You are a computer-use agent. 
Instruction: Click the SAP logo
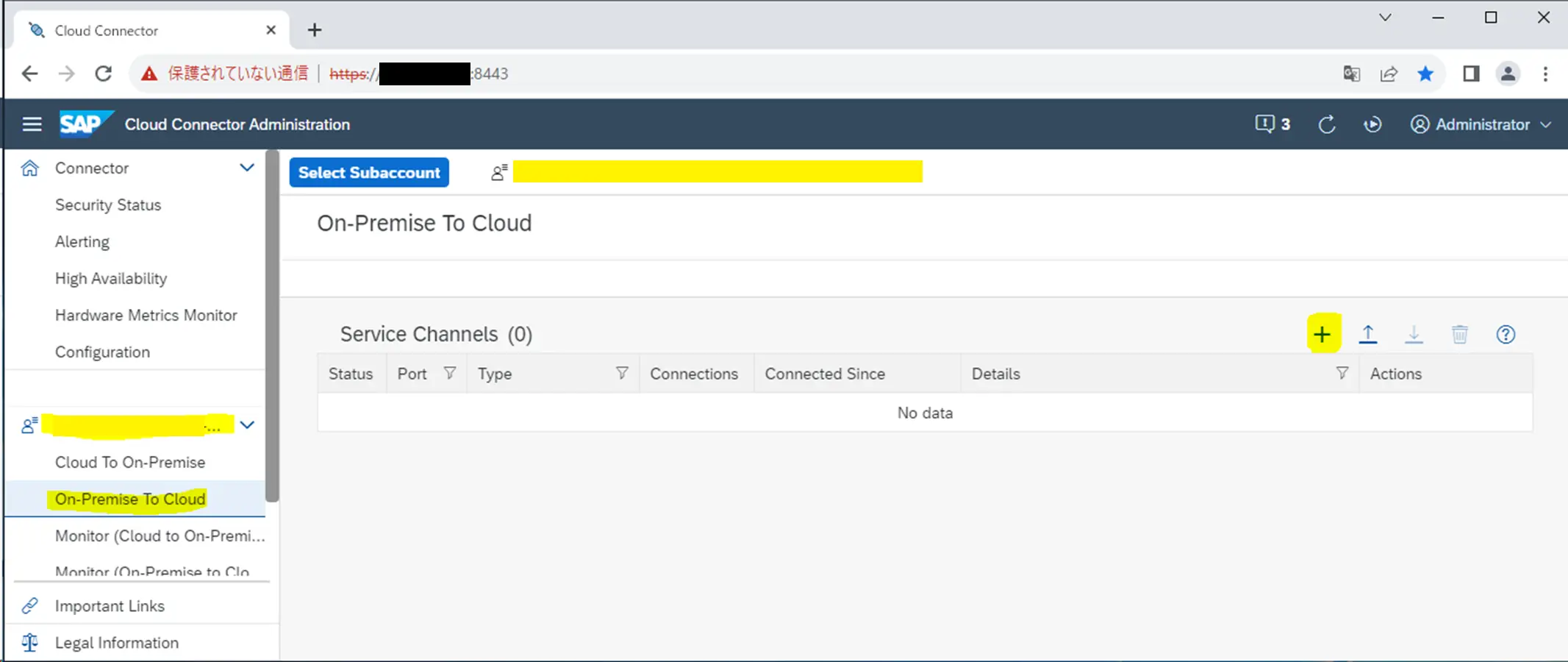pos(86,124)
